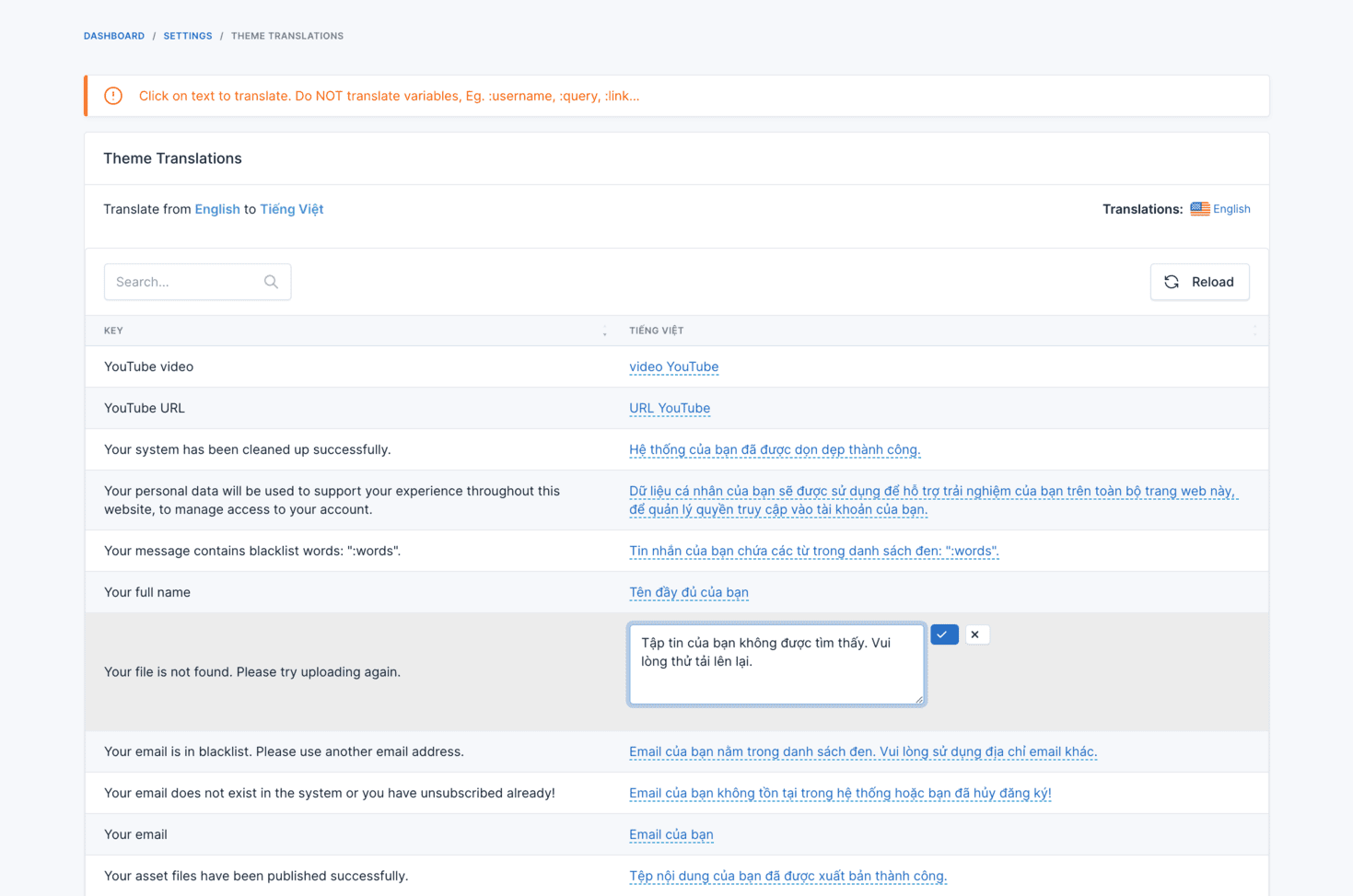Edit the 'URL YouTube' translation
Viewport: 1353px width, 896px height.
(x=669, y=408)
